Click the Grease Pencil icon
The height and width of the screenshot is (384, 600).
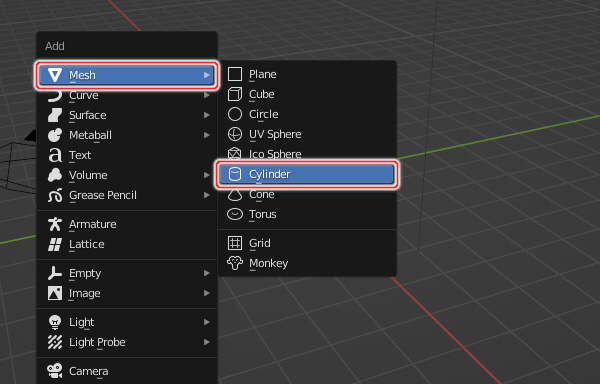(55, 195)
